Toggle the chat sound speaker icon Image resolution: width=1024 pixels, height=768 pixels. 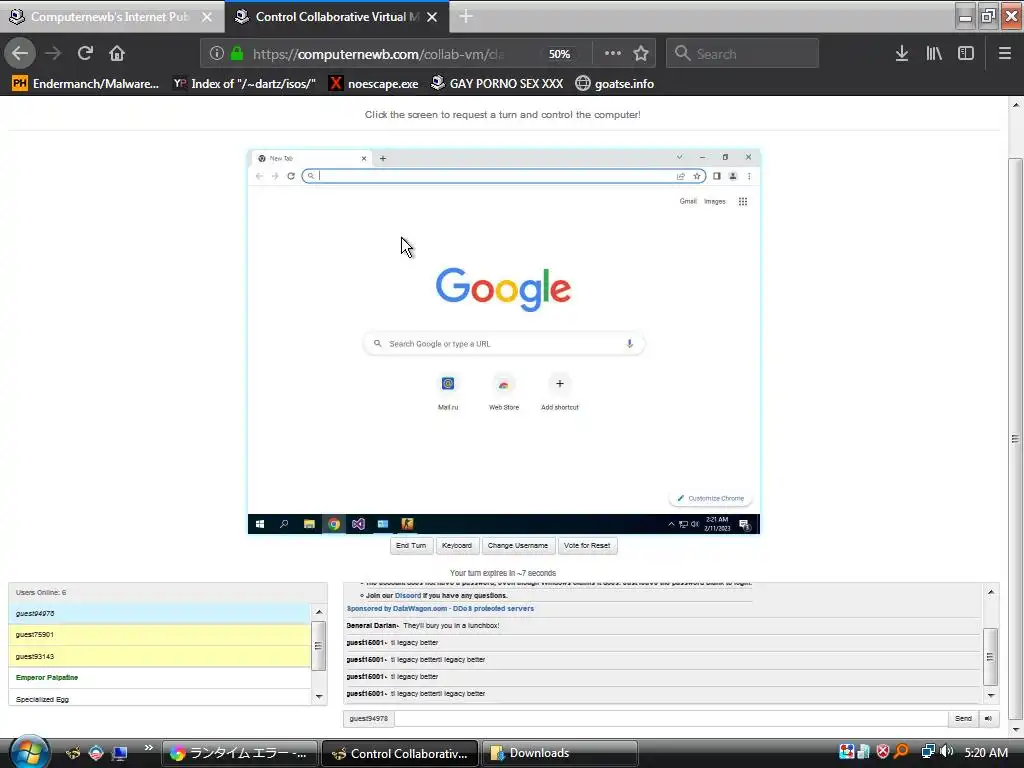989,718
